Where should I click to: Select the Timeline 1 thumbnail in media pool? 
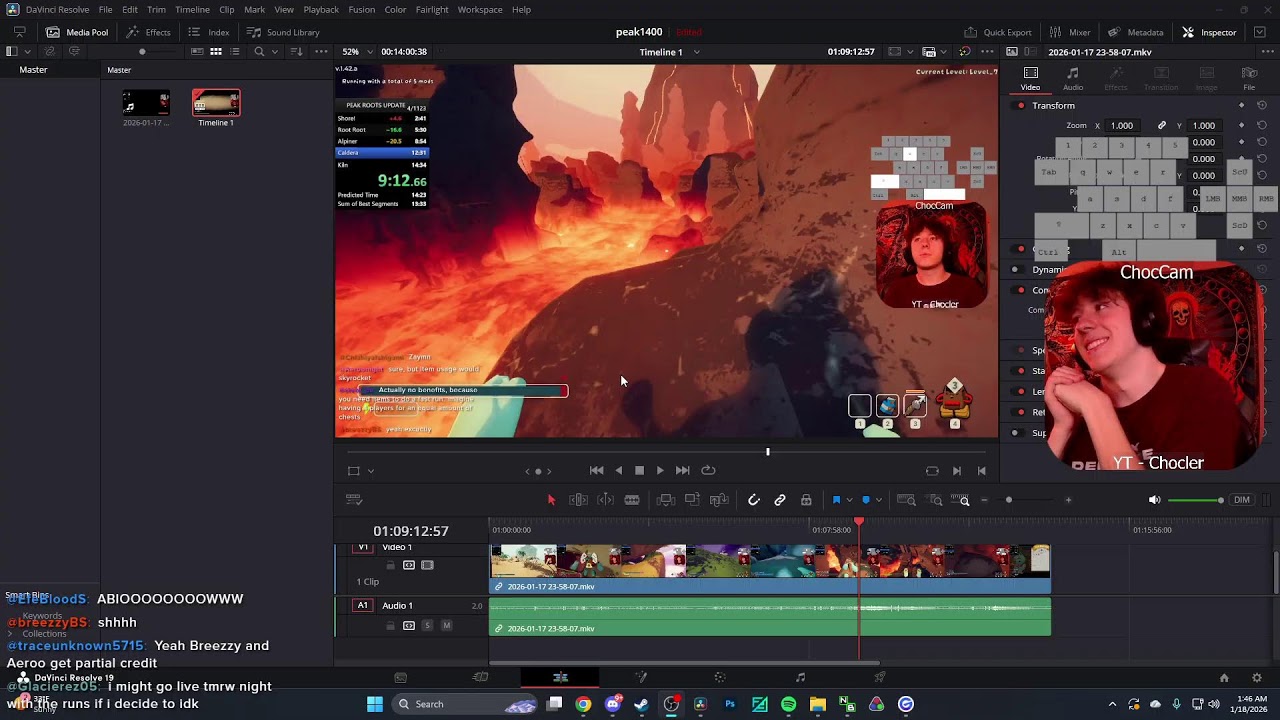pos(216,103)
